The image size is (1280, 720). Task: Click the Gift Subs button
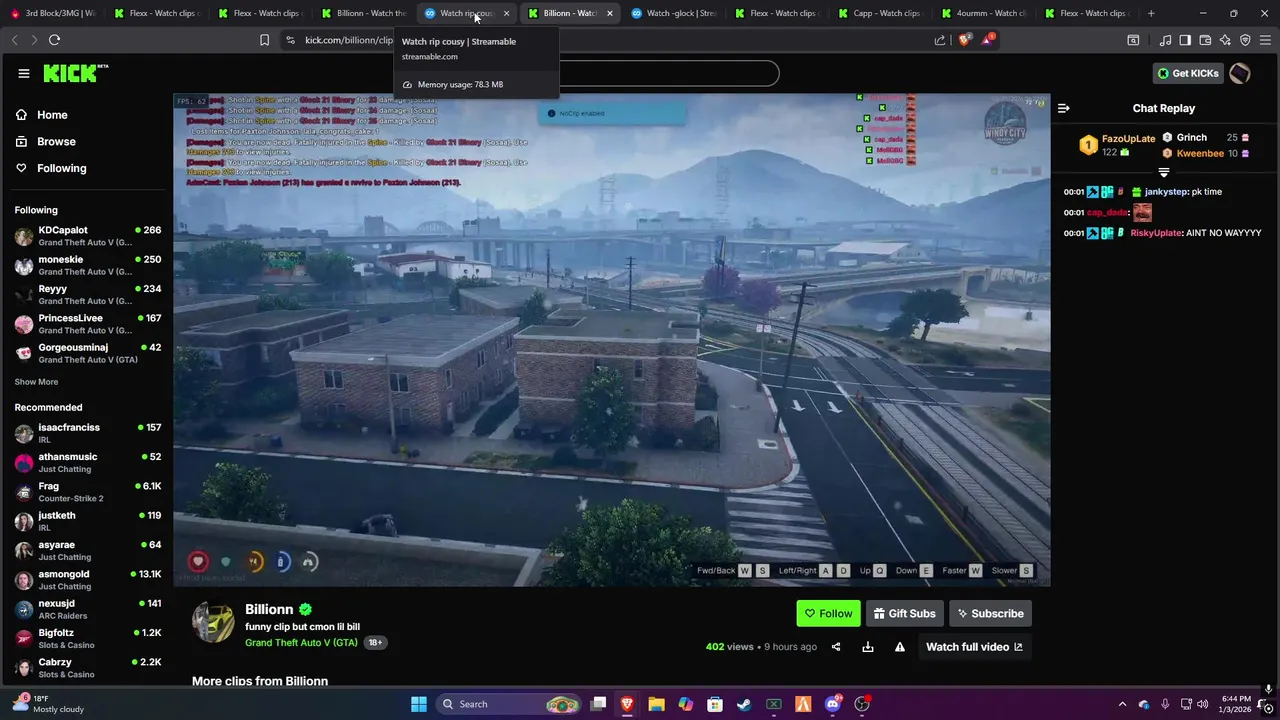(905, 613)
